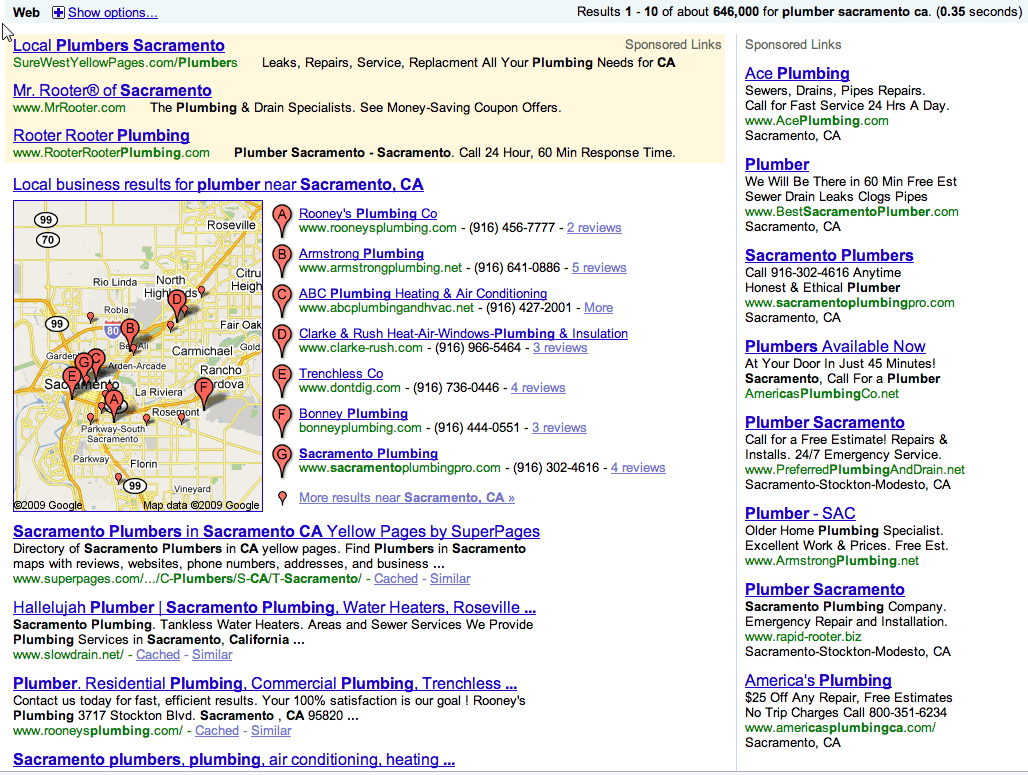Screen dimensions: 1028x775
Task: Open Cached copy of the superpages.com result
Action: pos(395,578)
